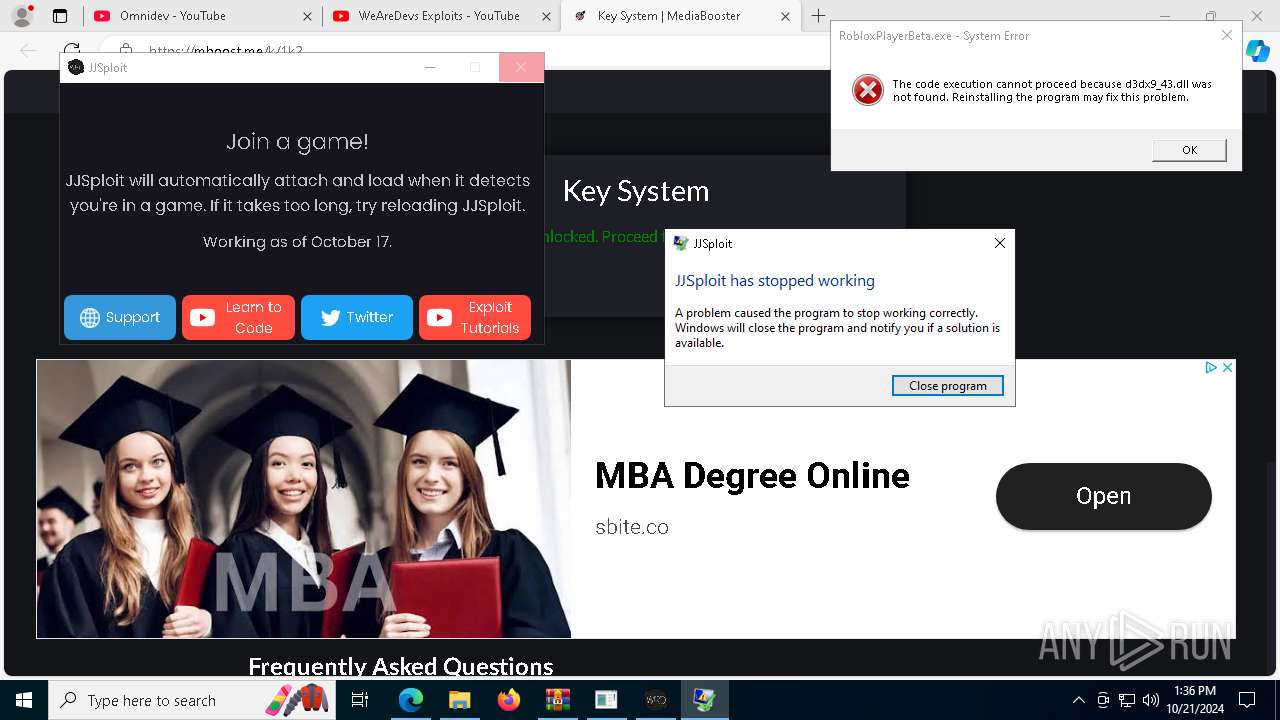The width and height of the screenshot is (1280, 720).
Task: Open the volume tray icon
Action: 1151,700
